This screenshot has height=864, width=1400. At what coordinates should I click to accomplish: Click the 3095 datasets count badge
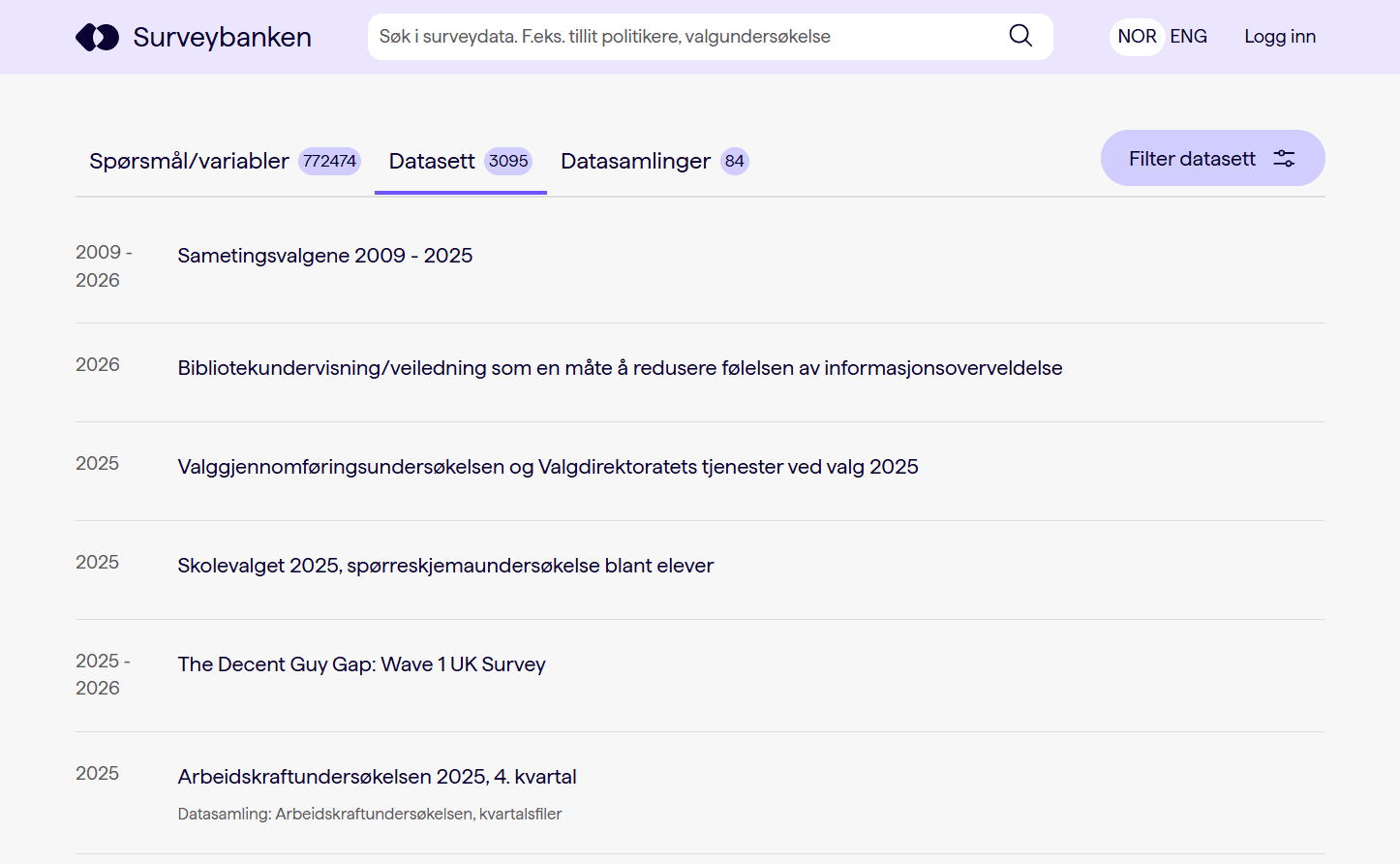[x=508, y=161]
